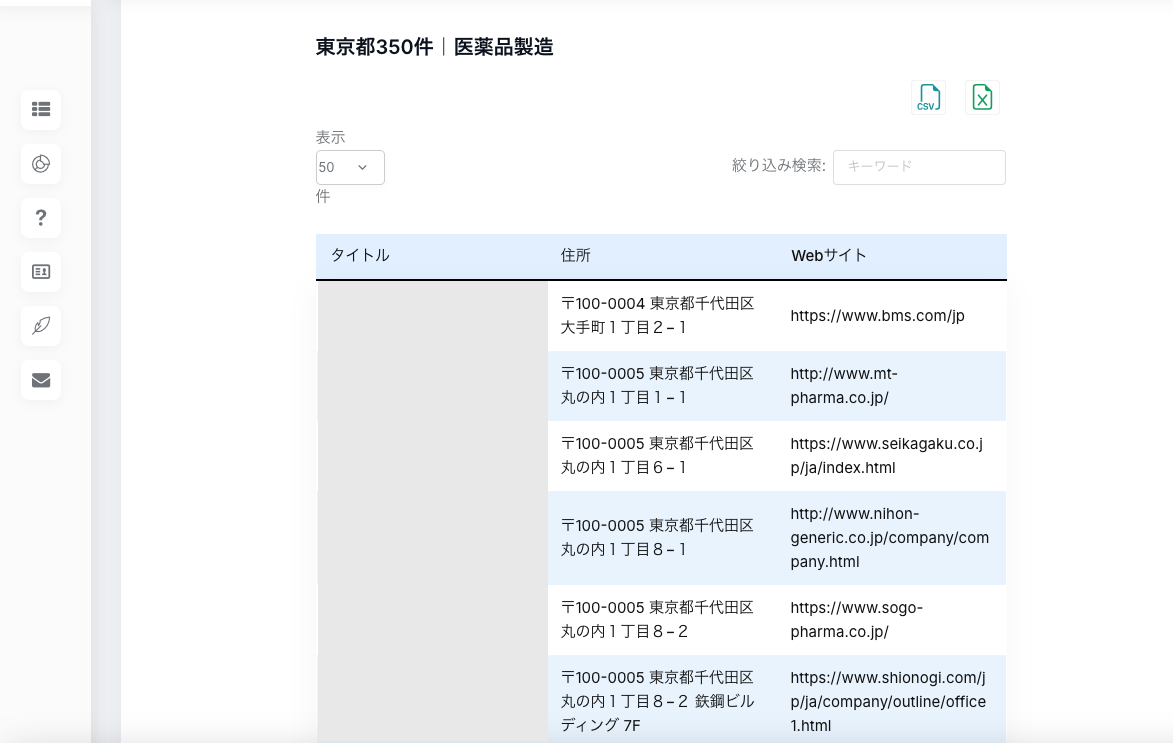
Task: Click the https://www.bms.com/jp website cell
Action: point(892,316)
